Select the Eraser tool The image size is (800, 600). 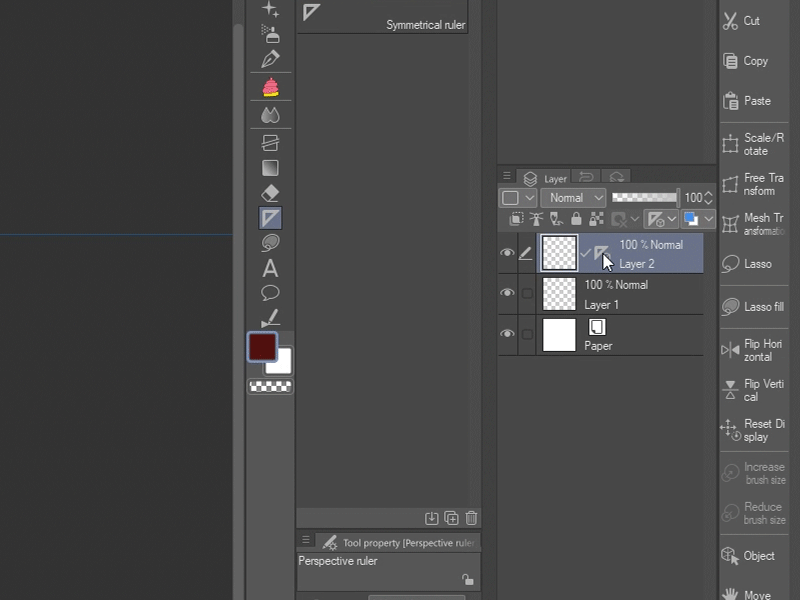[x=270, y=193]
